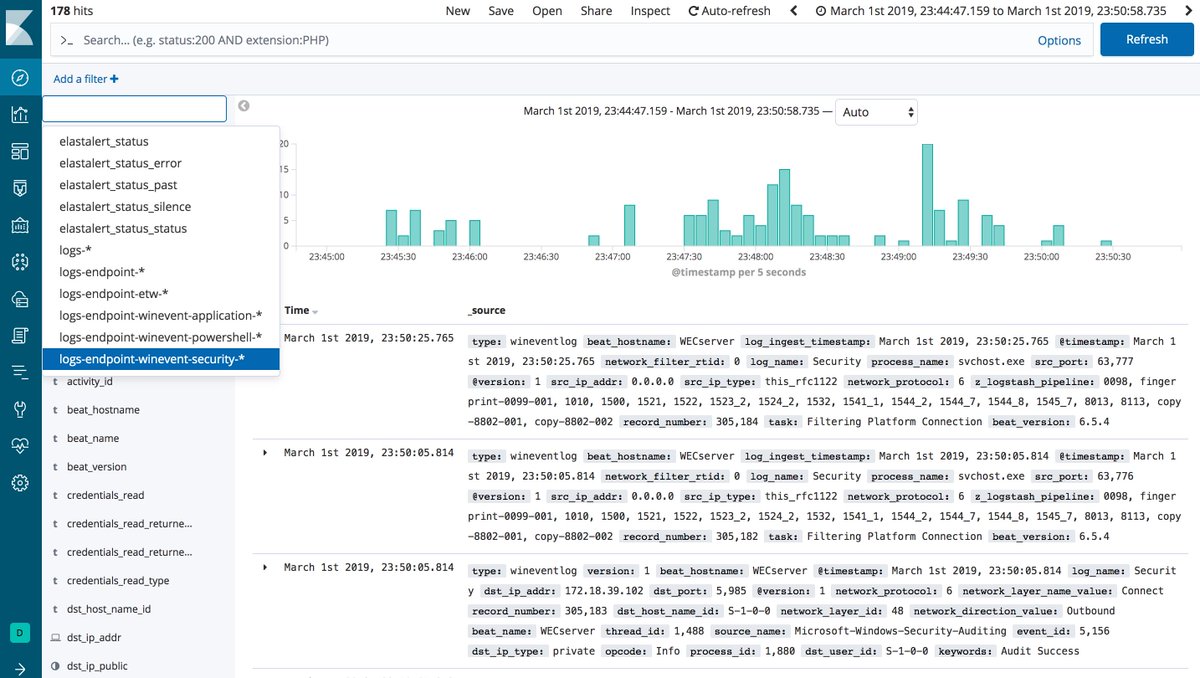The image size is (1200, 678).
Task: Click Save in the top menu
Action: pos(501,11)
